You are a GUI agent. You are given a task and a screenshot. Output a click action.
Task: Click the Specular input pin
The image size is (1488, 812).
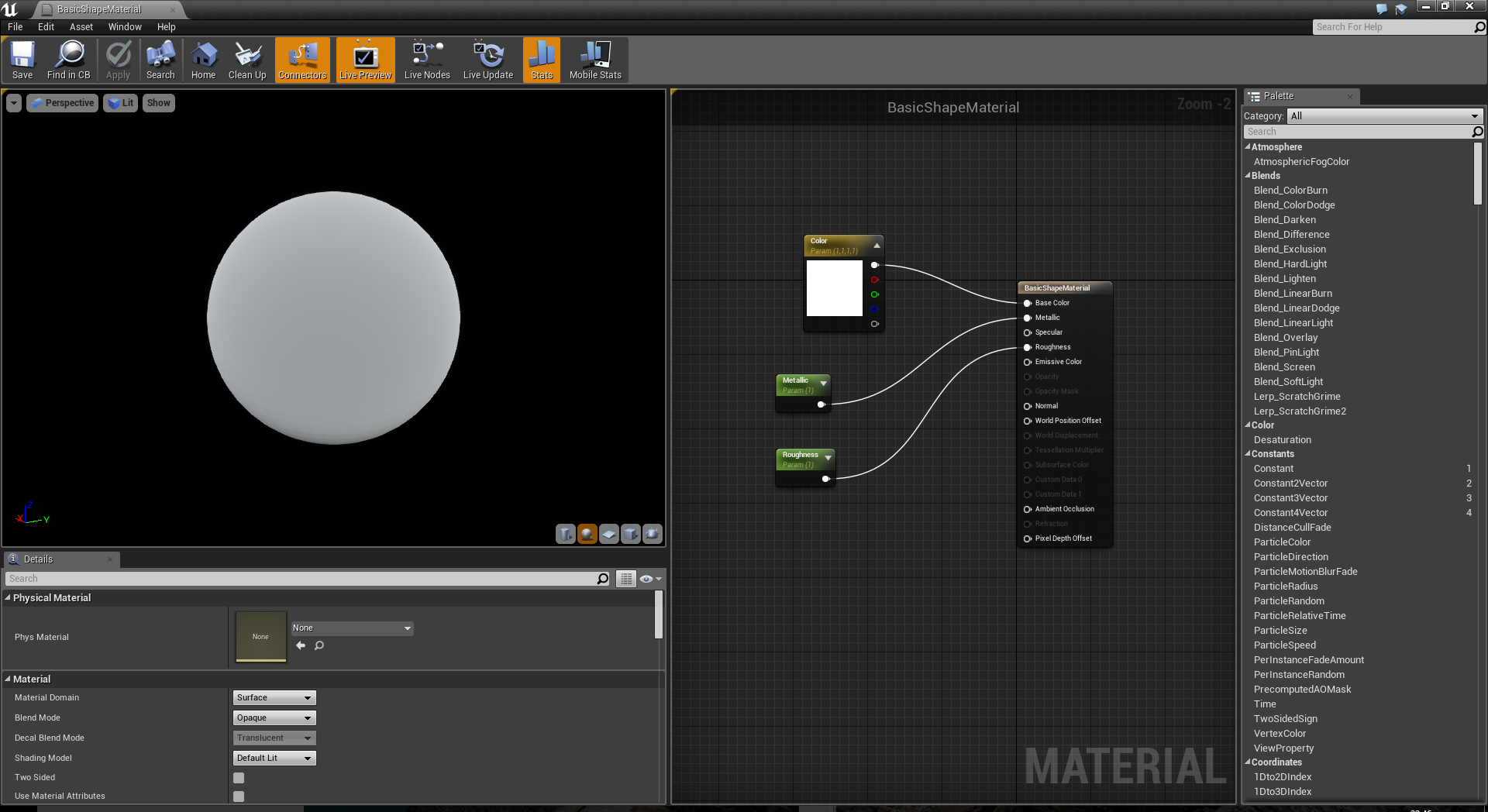coord(1028,332)
